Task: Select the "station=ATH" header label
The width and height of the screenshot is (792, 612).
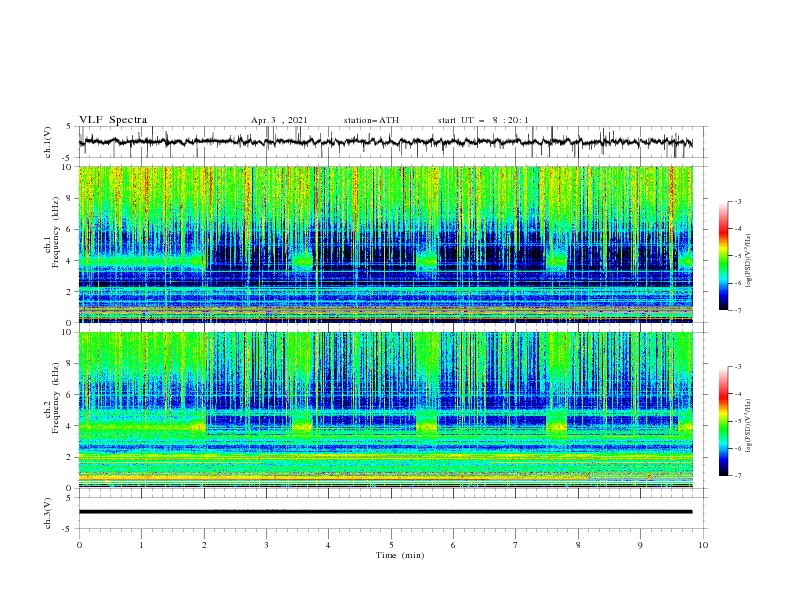Action: 371,120
